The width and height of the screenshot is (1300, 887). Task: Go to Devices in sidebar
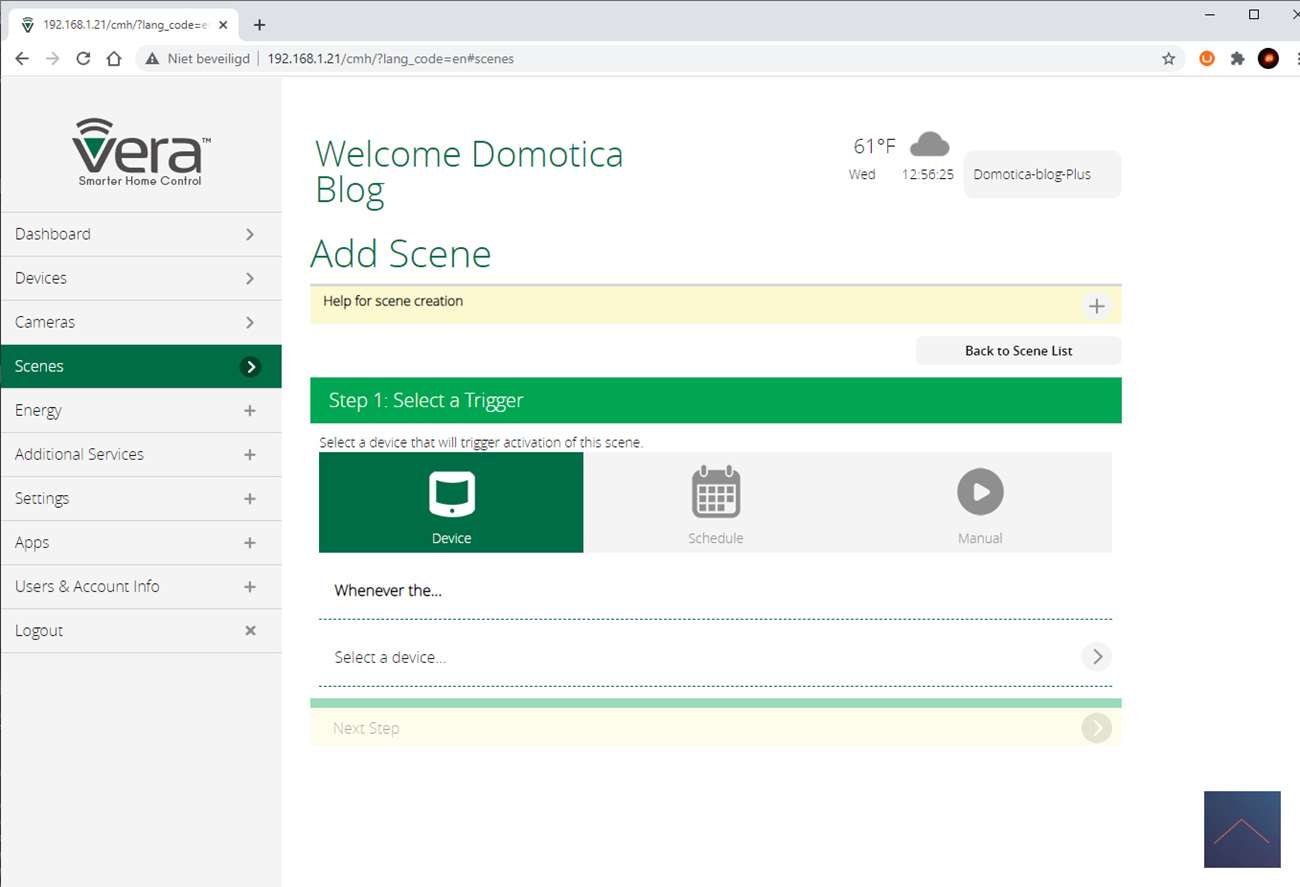(141, 278)
